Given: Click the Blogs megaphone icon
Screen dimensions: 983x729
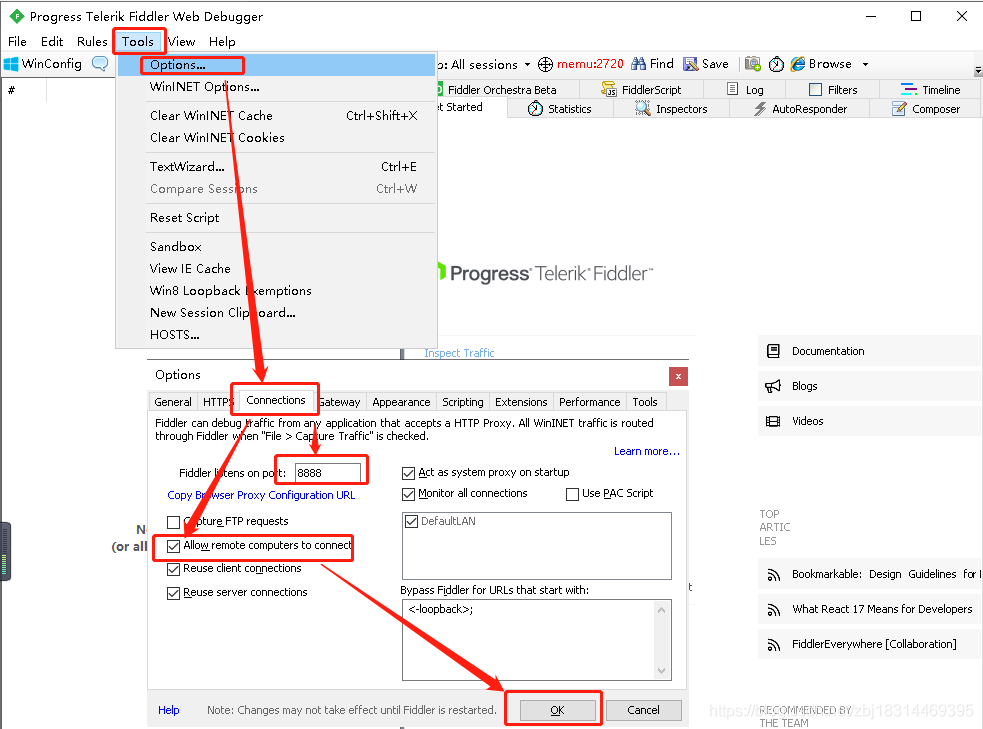Looking at the screenshot, I should 773,386.
